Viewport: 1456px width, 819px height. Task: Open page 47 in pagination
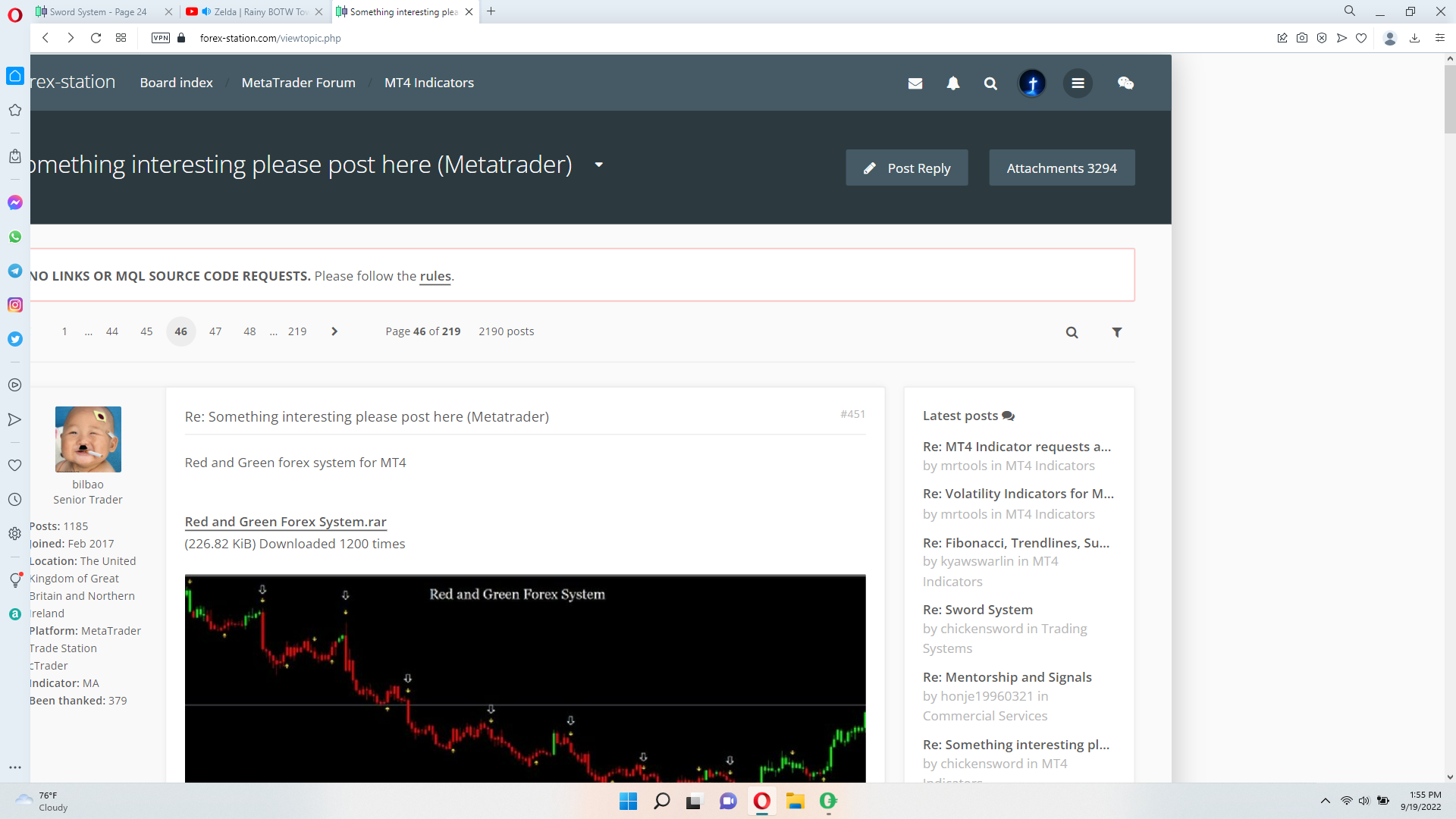215,331
